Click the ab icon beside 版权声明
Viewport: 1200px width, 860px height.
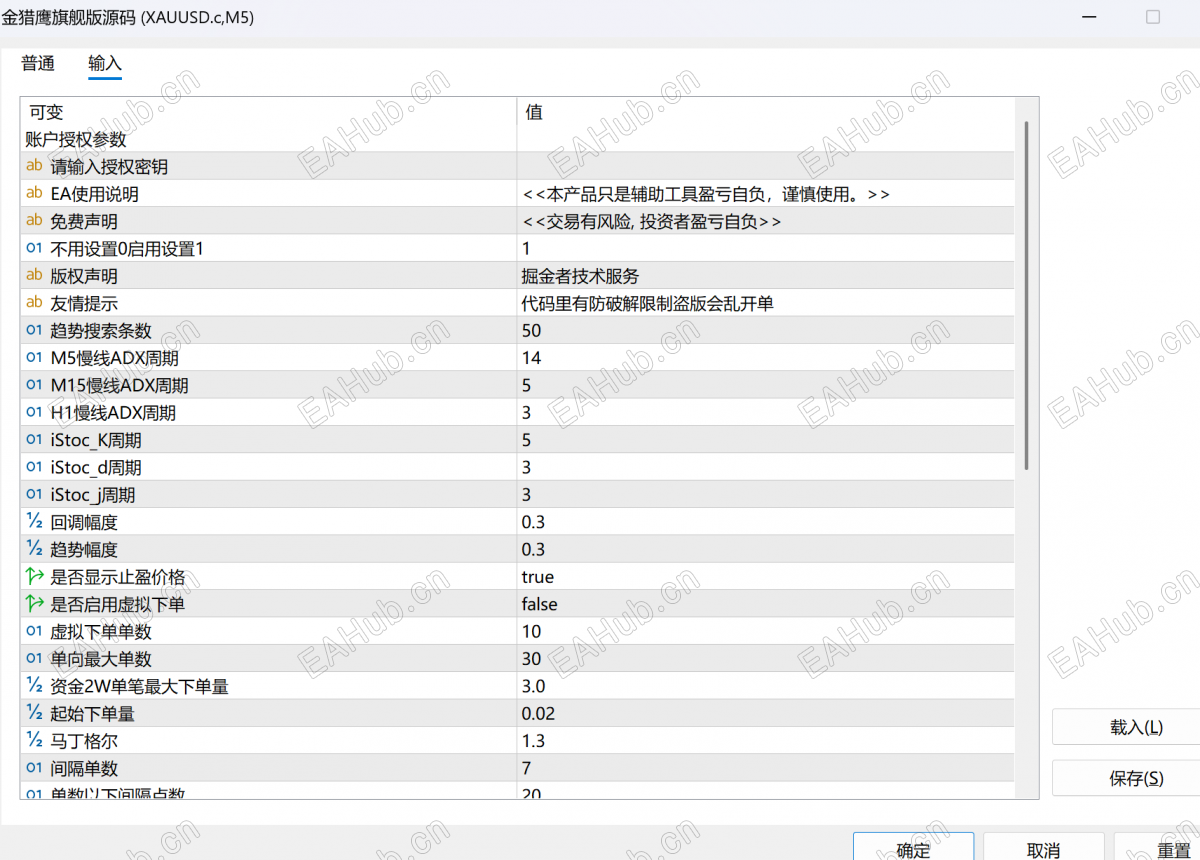coord(34,276)
